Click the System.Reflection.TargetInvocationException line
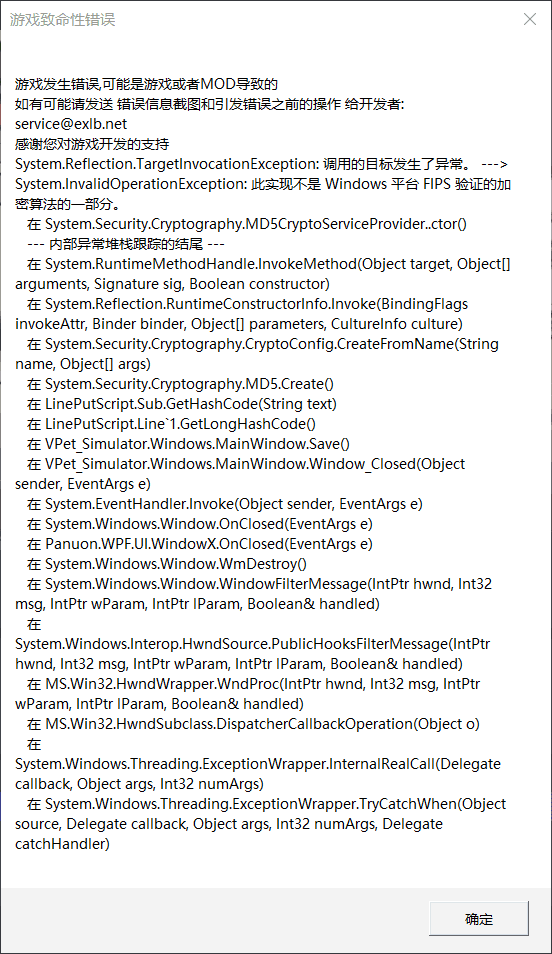Screen dimensions: 552x954 pyautogui.click(x=262, y=164)
